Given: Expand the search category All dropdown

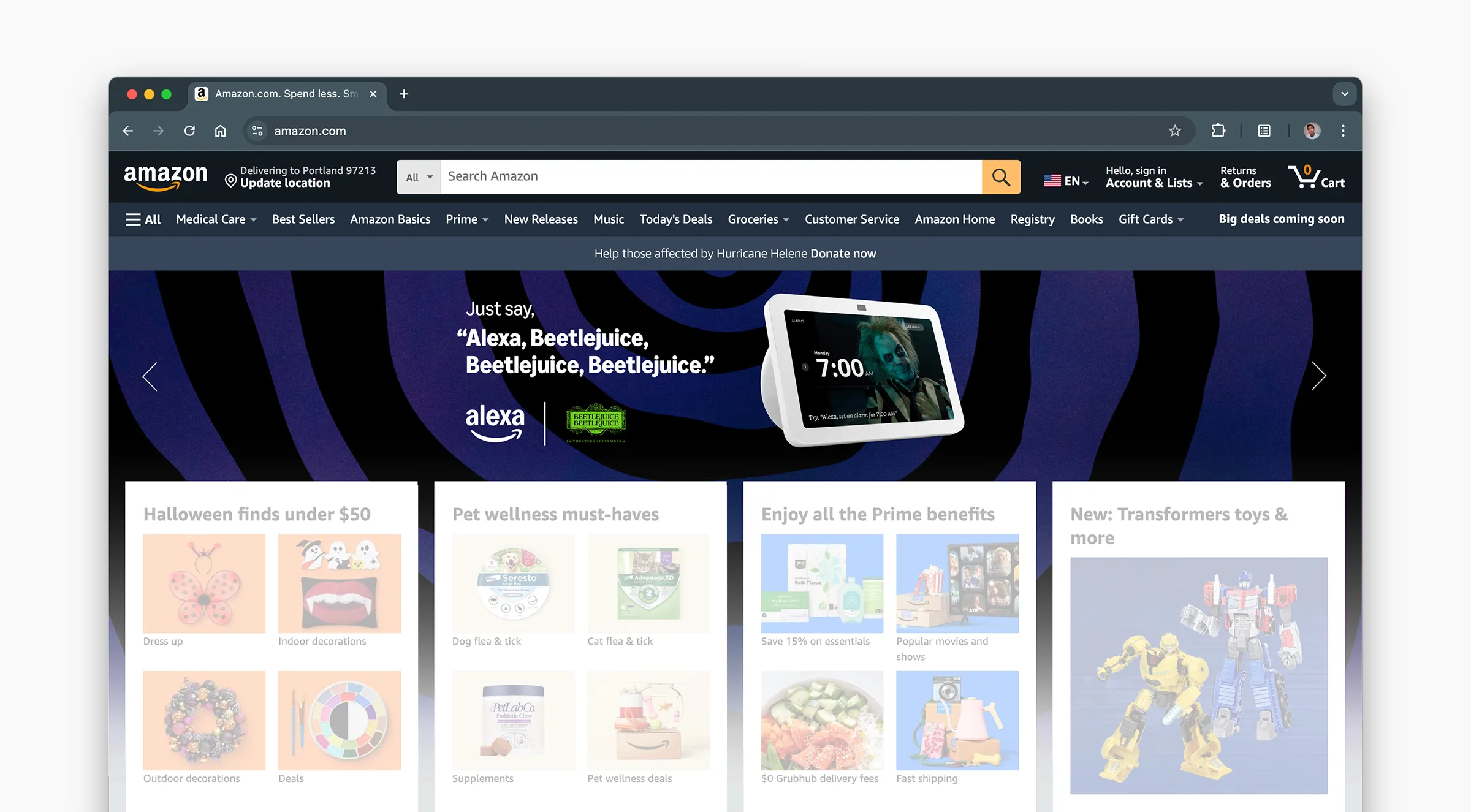Looking at the screenshot, I should (419, 177).
